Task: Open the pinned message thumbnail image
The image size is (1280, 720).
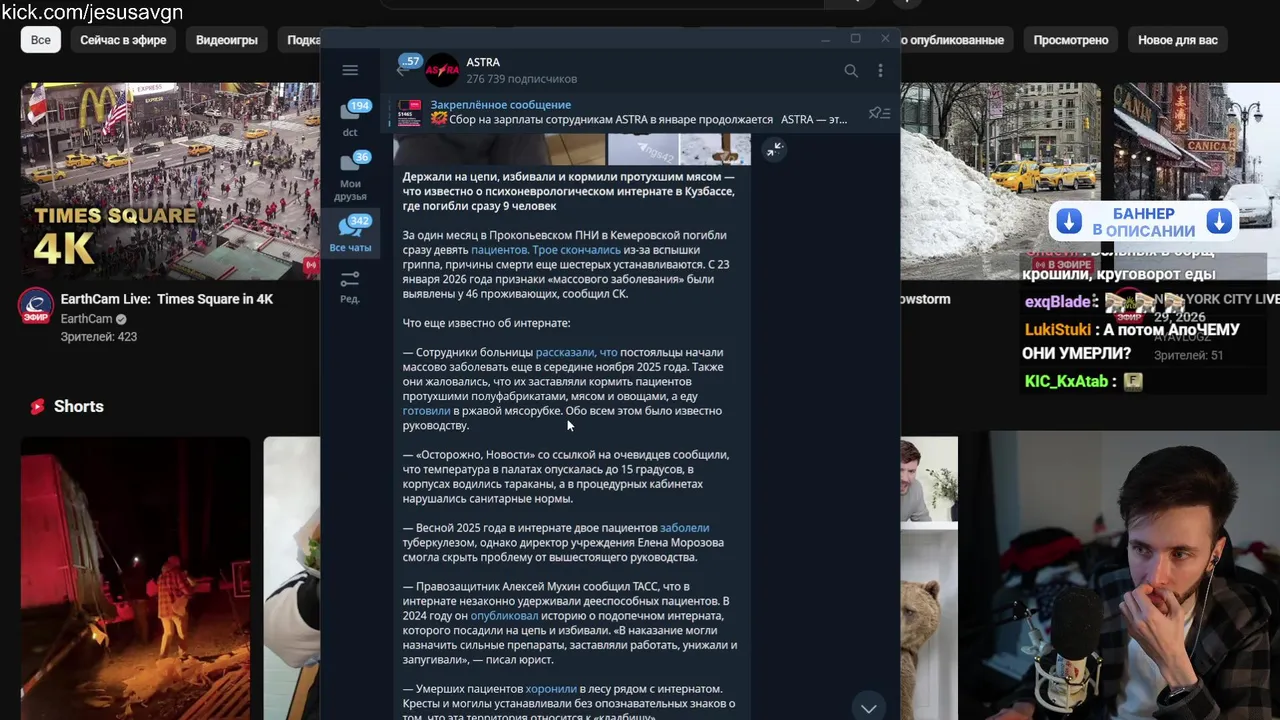Action: pos(409,112)
